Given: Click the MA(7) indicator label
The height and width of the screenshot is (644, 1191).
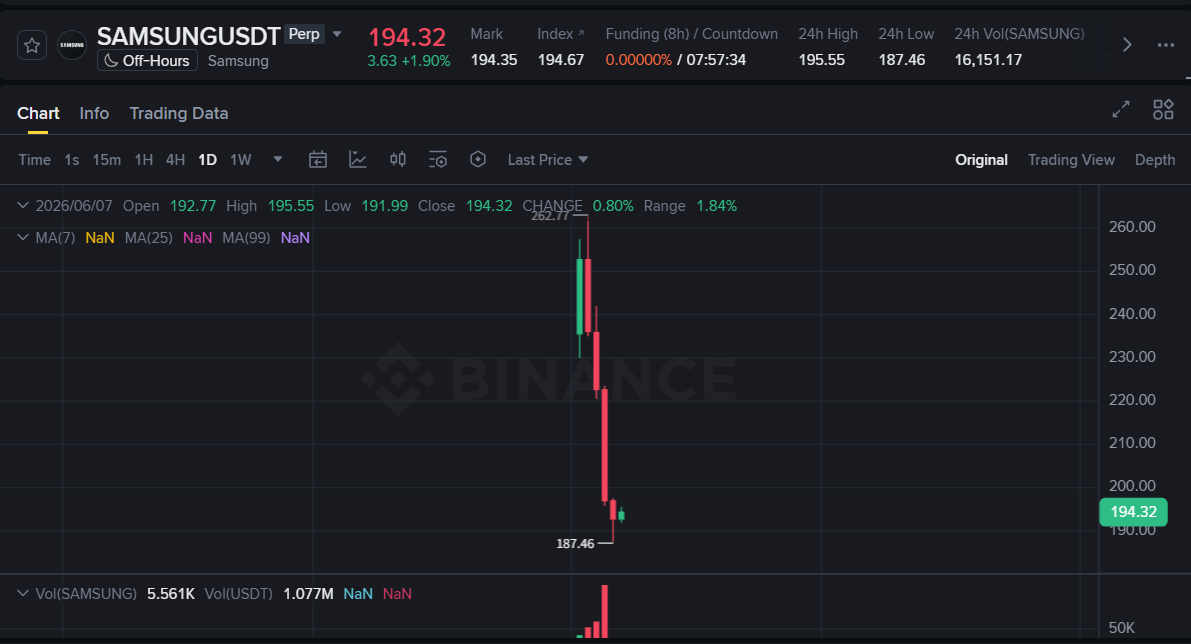Looking at the screenshot, I should point(55,238).
